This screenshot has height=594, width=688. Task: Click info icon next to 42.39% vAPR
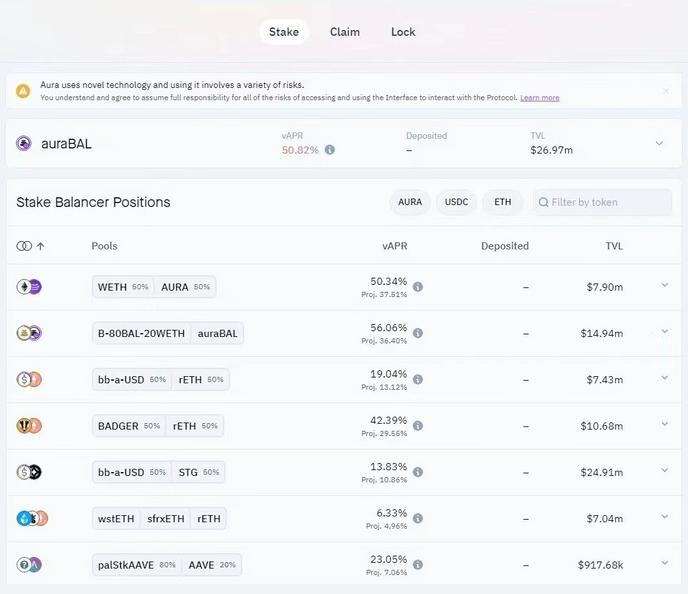coord(418,426)
